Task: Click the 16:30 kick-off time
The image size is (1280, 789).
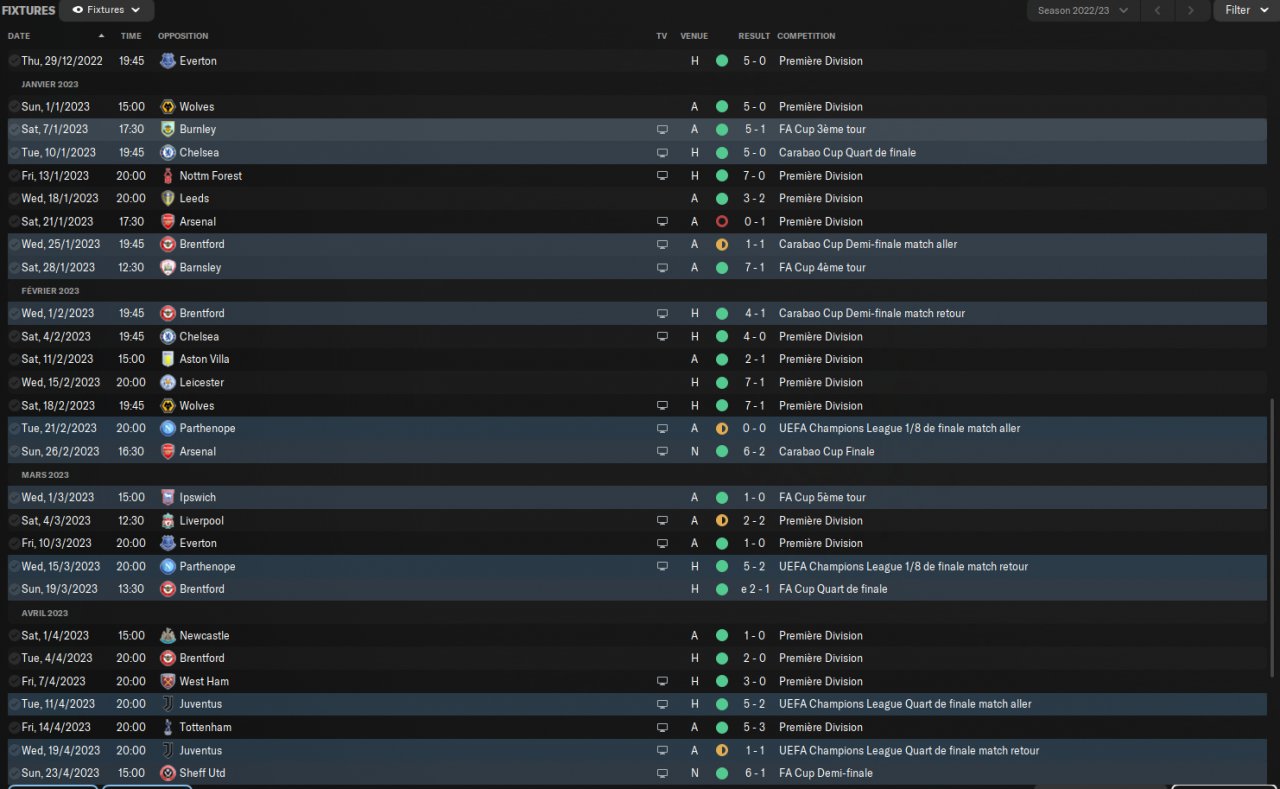Action: click(131, 452)
